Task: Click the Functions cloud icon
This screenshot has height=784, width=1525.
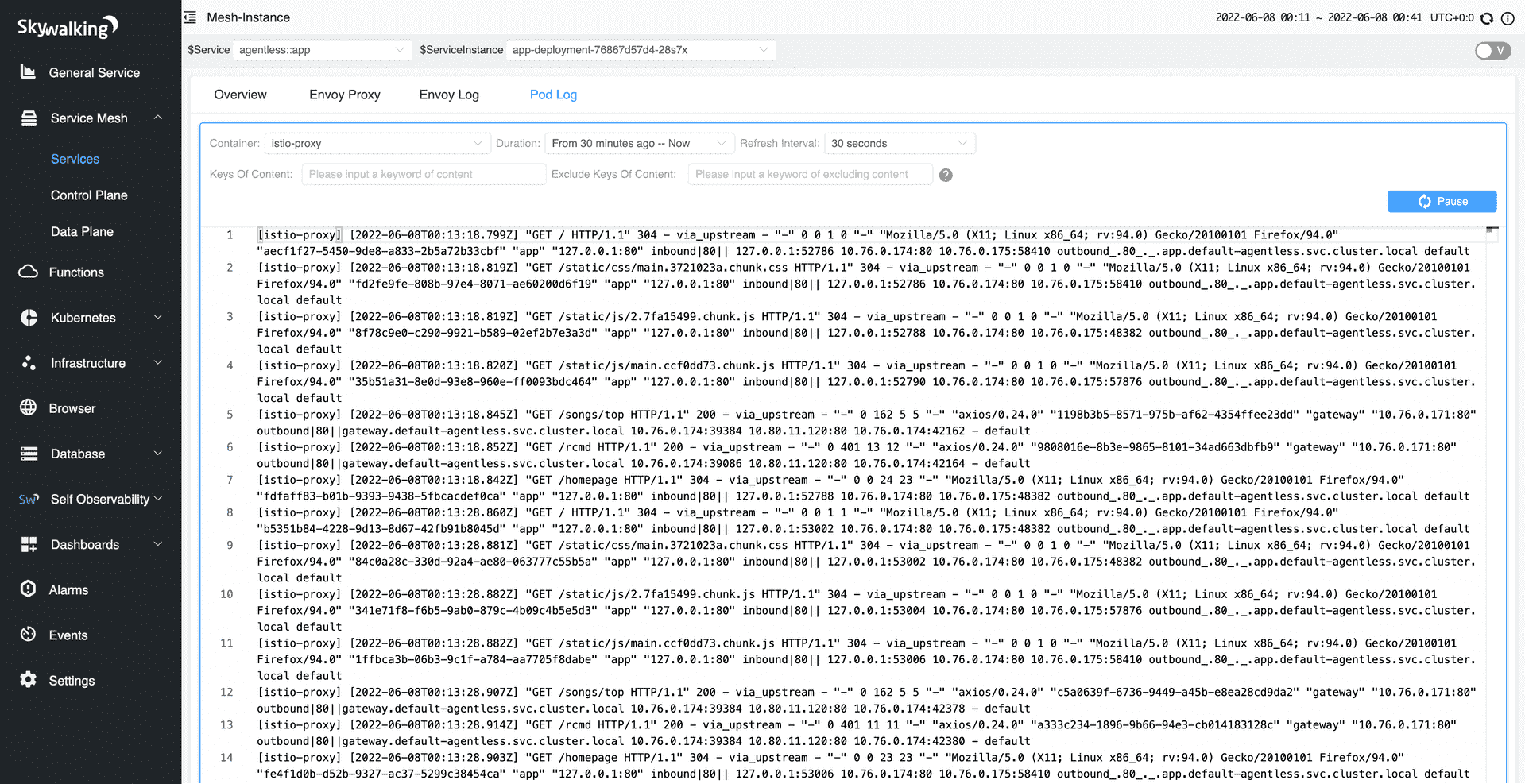Action: [28, 272]
